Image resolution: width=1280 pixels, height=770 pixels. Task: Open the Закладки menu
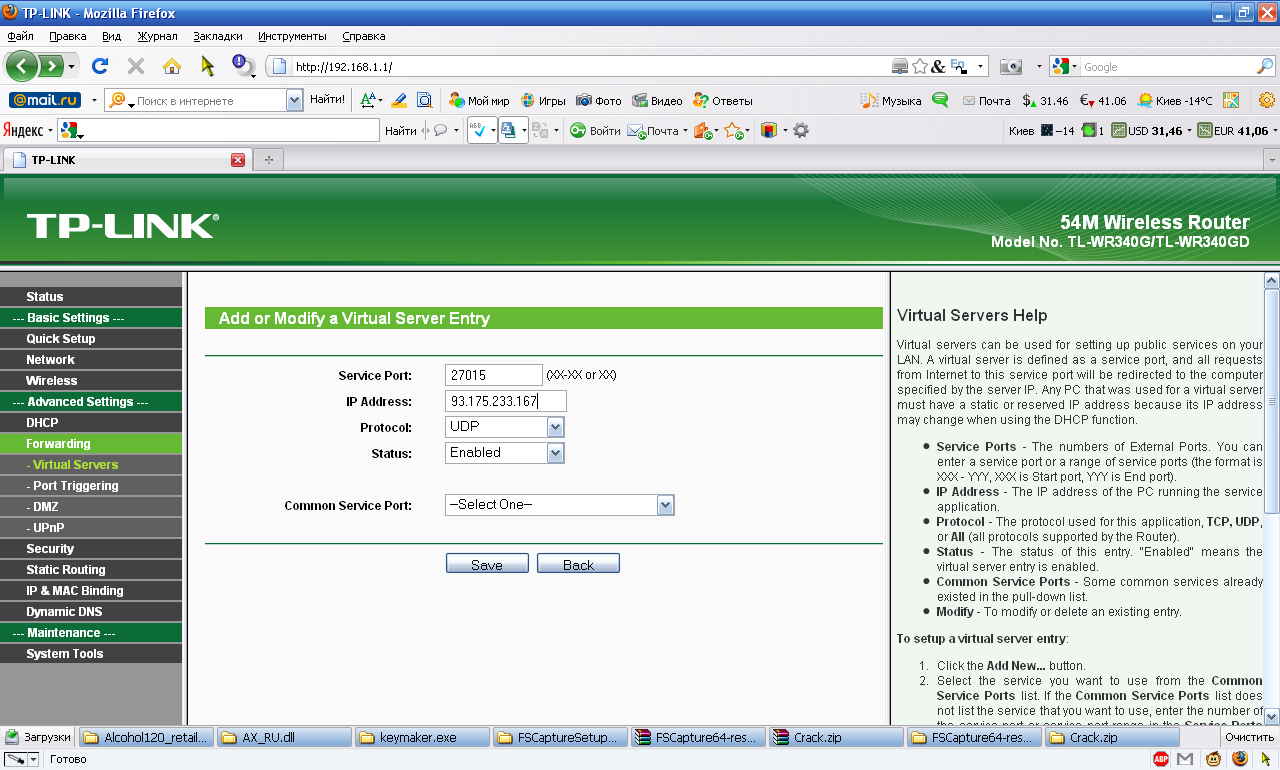(218, 36)
